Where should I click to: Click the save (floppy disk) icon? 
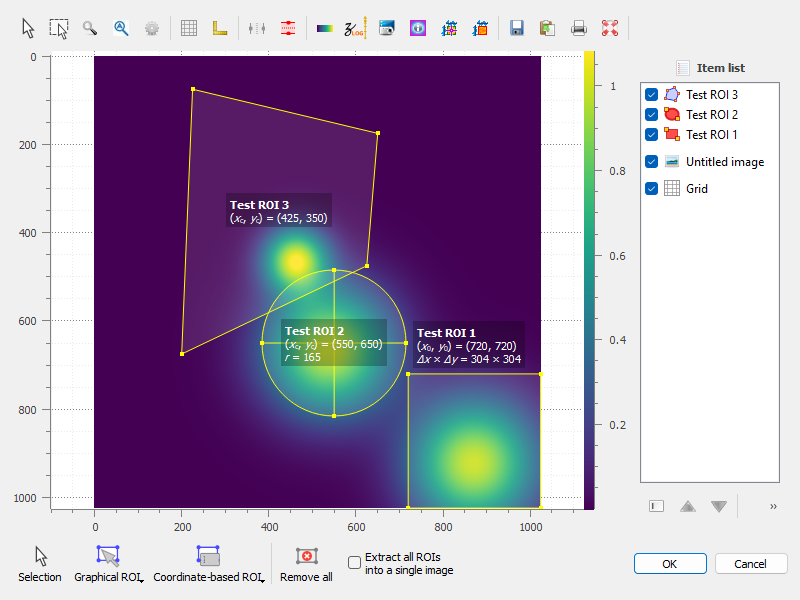pyautogui.click(x=517, y=28)
